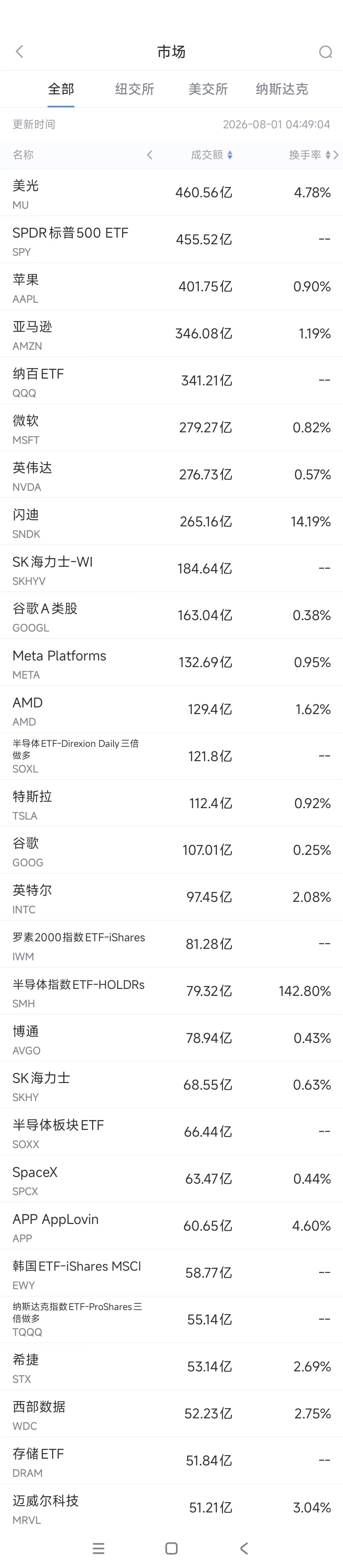Switch to the 纳斯达克 tab

click(x=282, y=89)
